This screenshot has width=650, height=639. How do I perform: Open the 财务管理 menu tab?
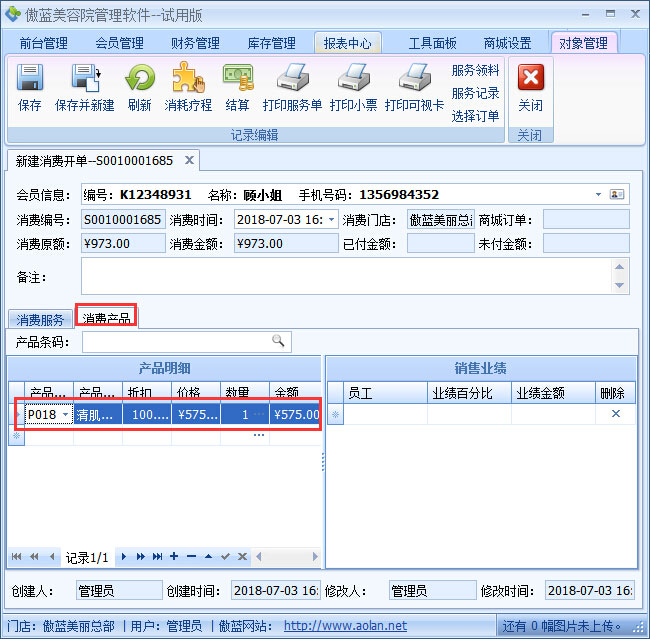[x=195, y=43]
